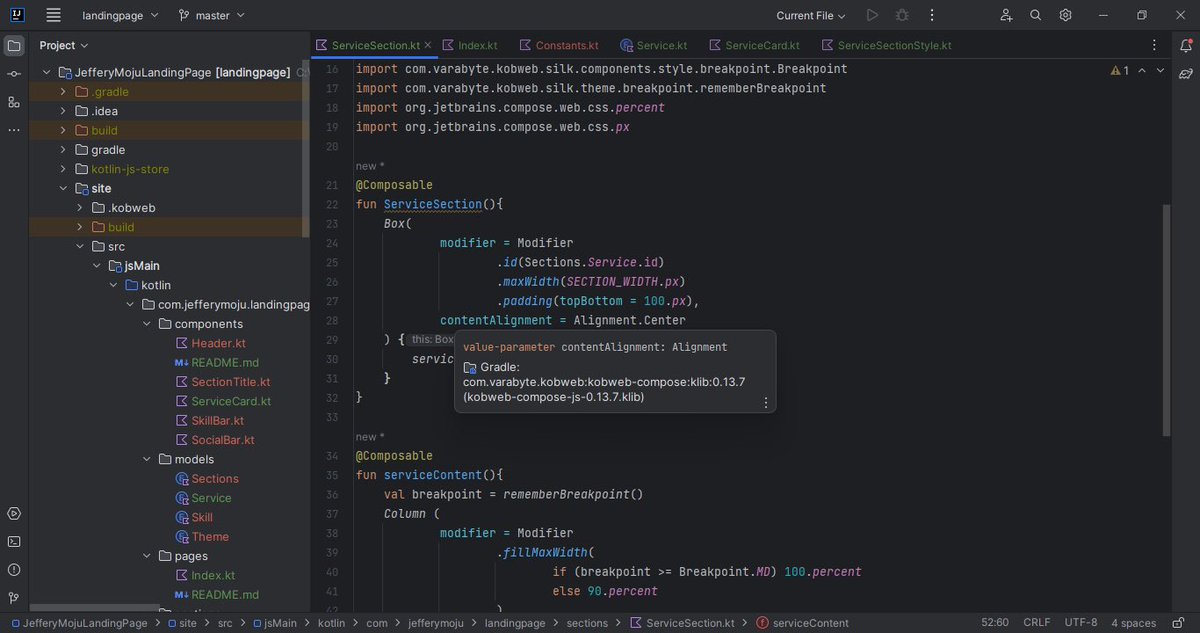
Task: Open the Structure tool window
Action: click(14, 102)
